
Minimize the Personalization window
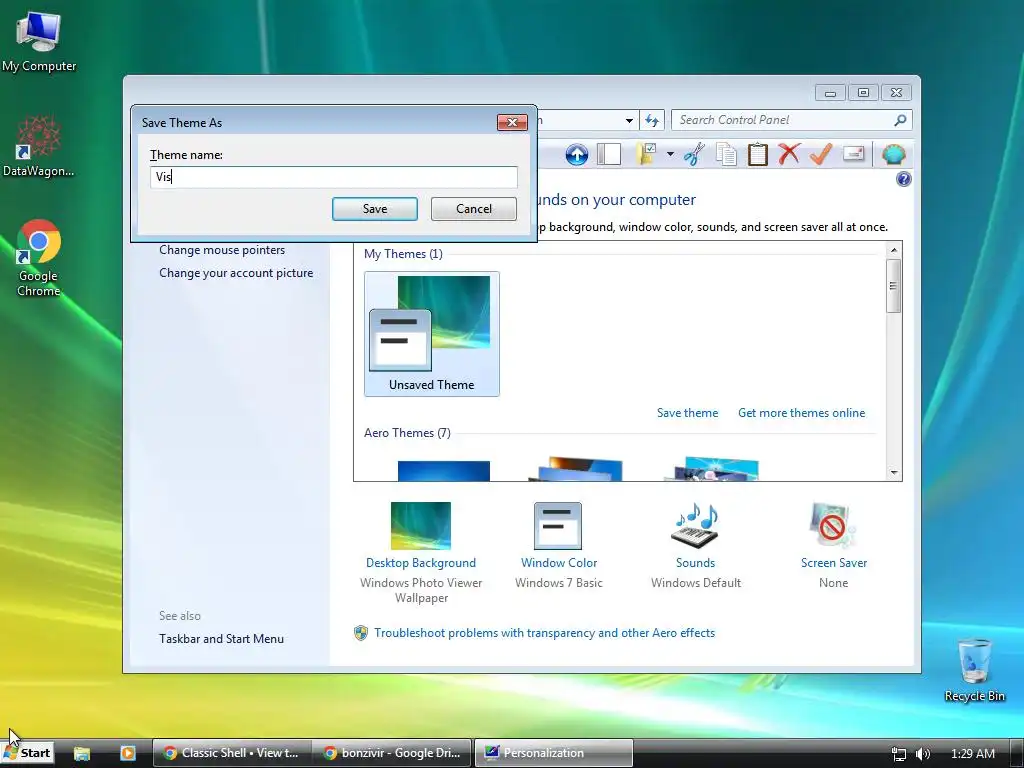[x=830, y=93]
